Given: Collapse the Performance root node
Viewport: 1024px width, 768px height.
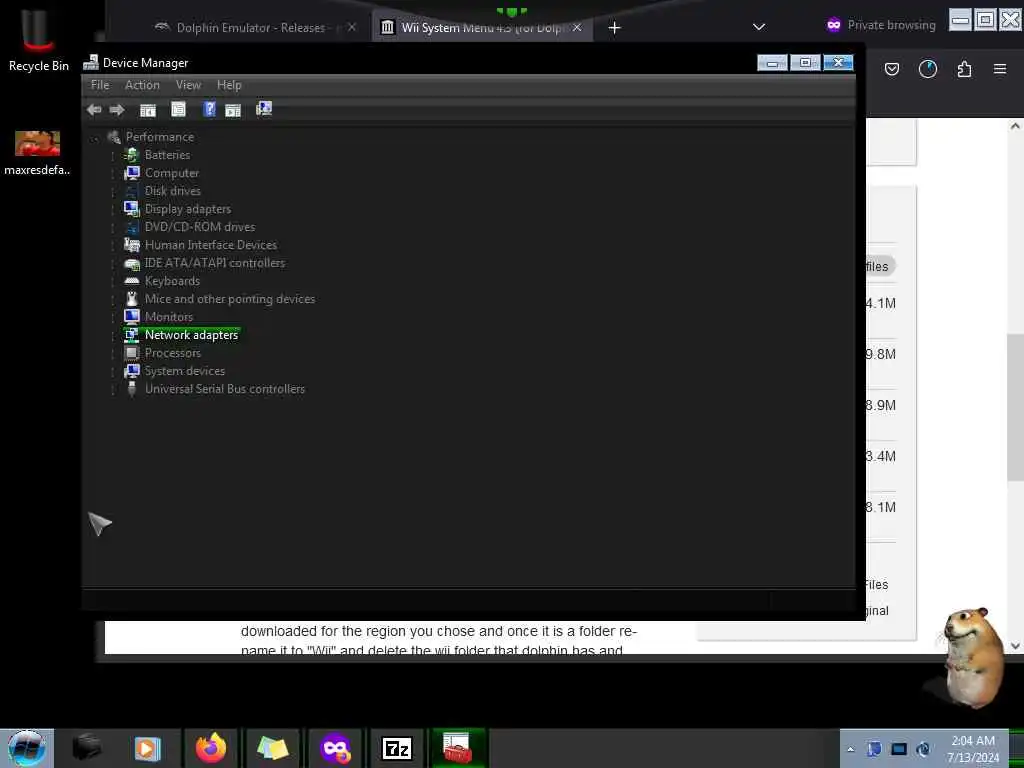Looking at the screenshot, I should tap(95, 138).
